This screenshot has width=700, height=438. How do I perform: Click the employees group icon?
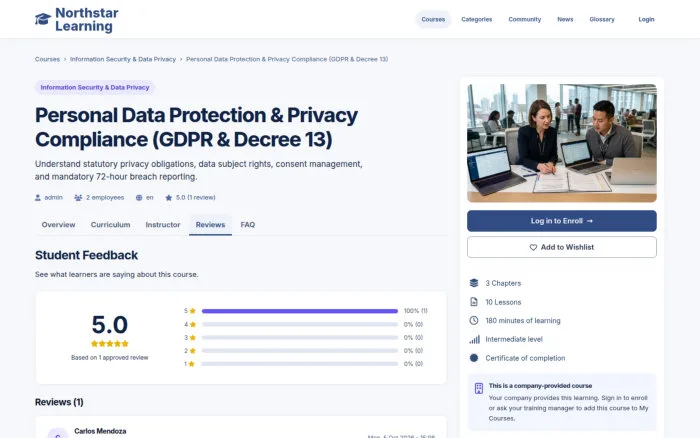click(x=78, y=198)
